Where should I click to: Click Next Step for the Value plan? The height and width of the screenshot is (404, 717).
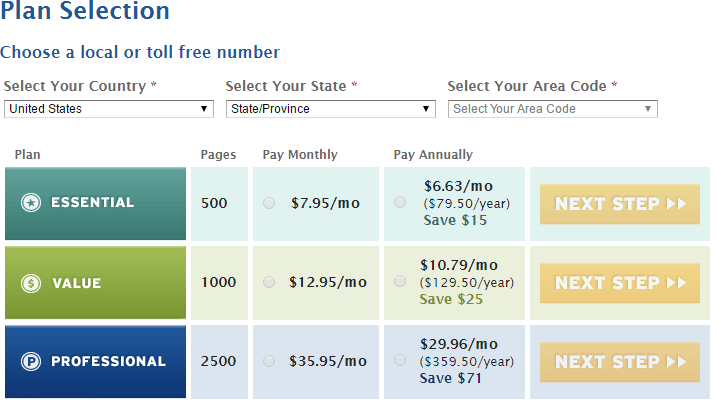tap(620, 283)
